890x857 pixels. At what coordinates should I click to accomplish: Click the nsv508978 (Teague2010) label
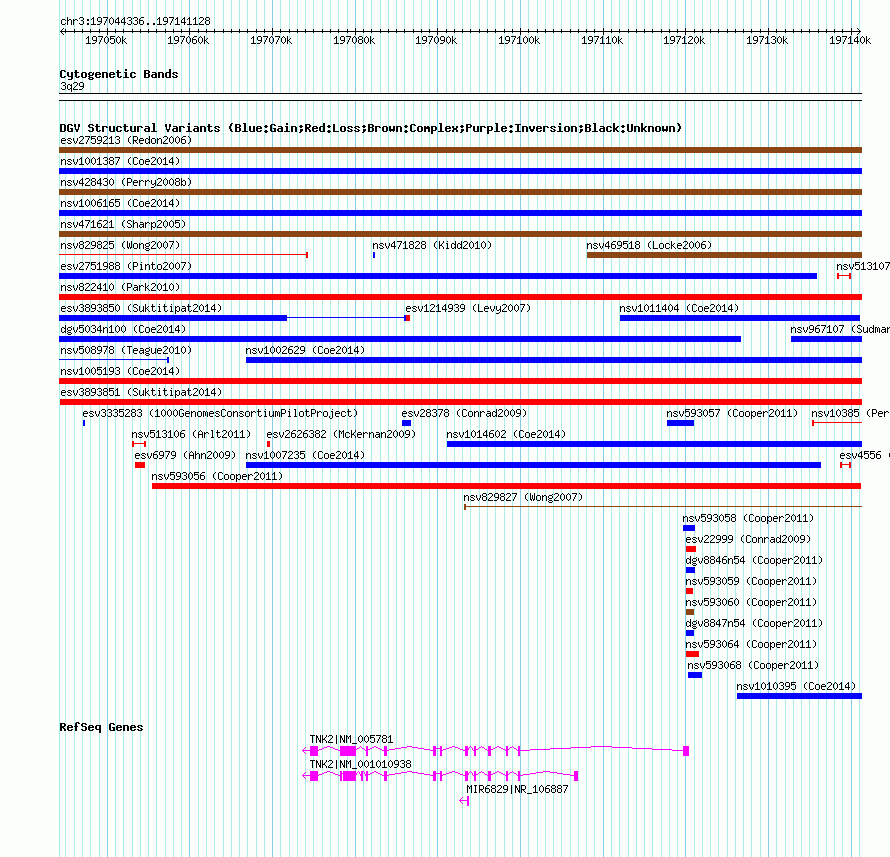click(x=126, y=350)
